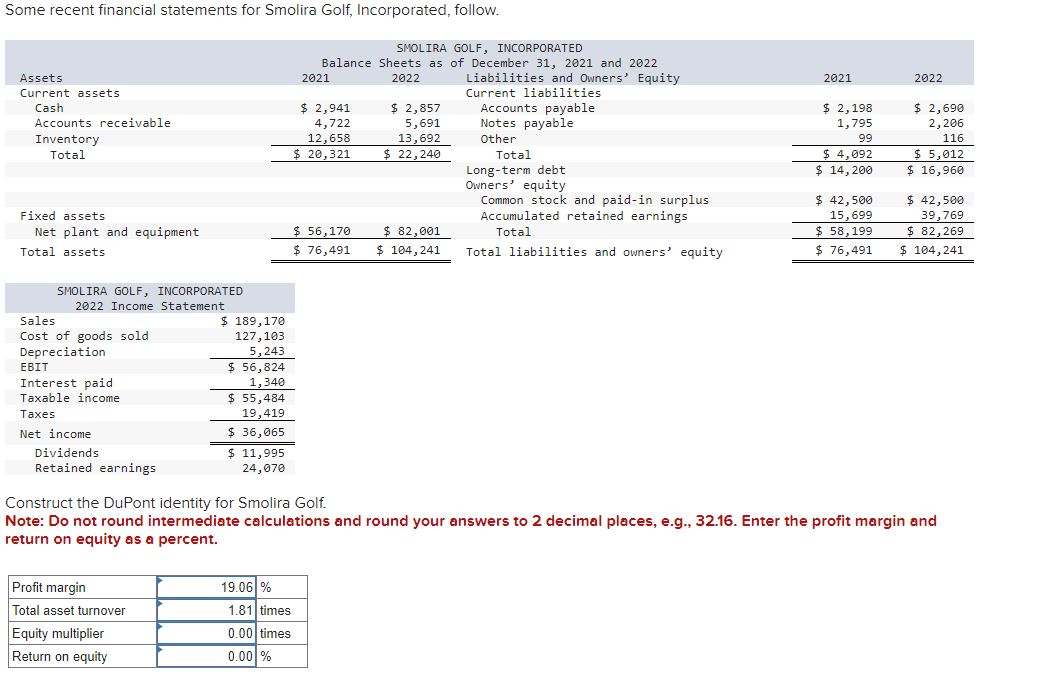Click the Equity multiplier row label
Screen dimensions: 1048x680
[60, 633]
